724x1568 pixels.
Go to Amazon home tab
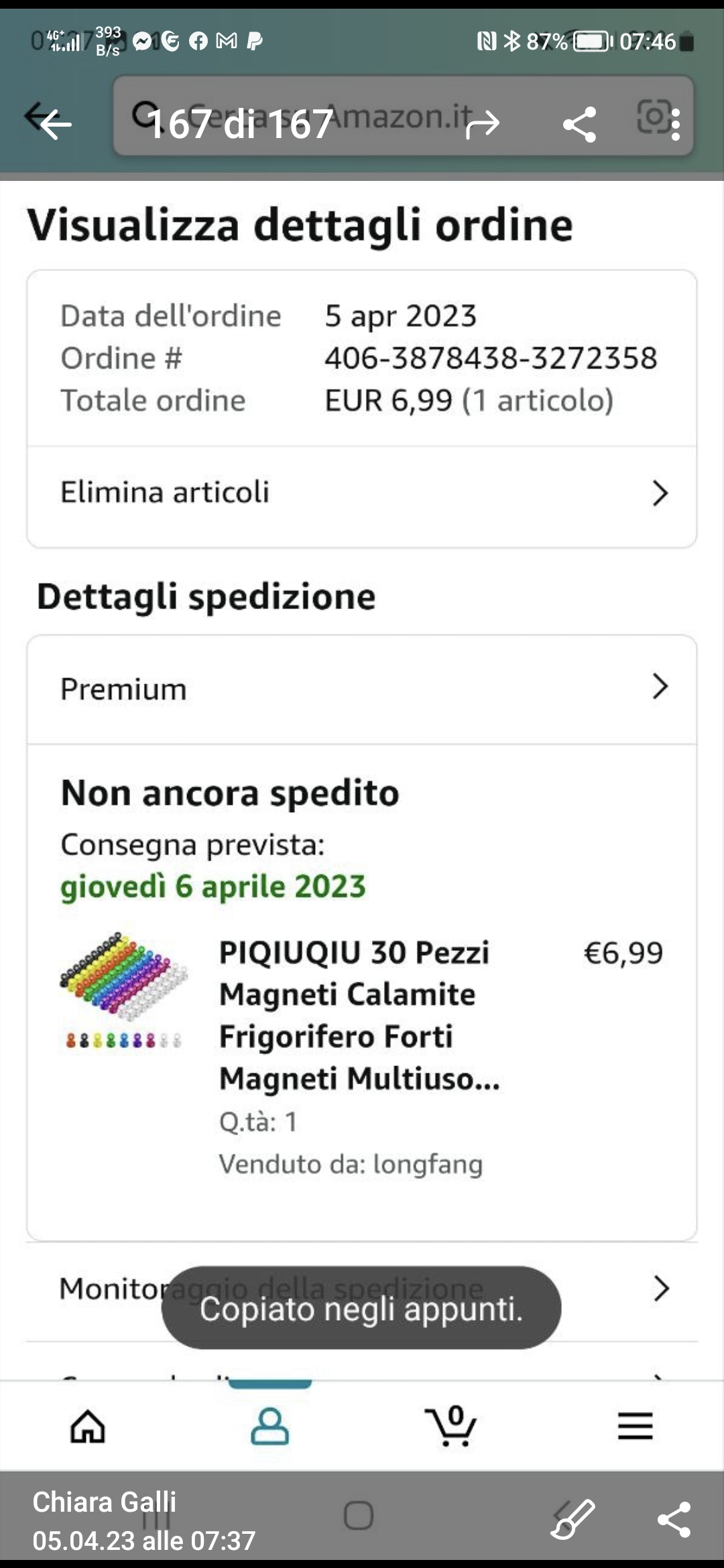[88, 1425]
